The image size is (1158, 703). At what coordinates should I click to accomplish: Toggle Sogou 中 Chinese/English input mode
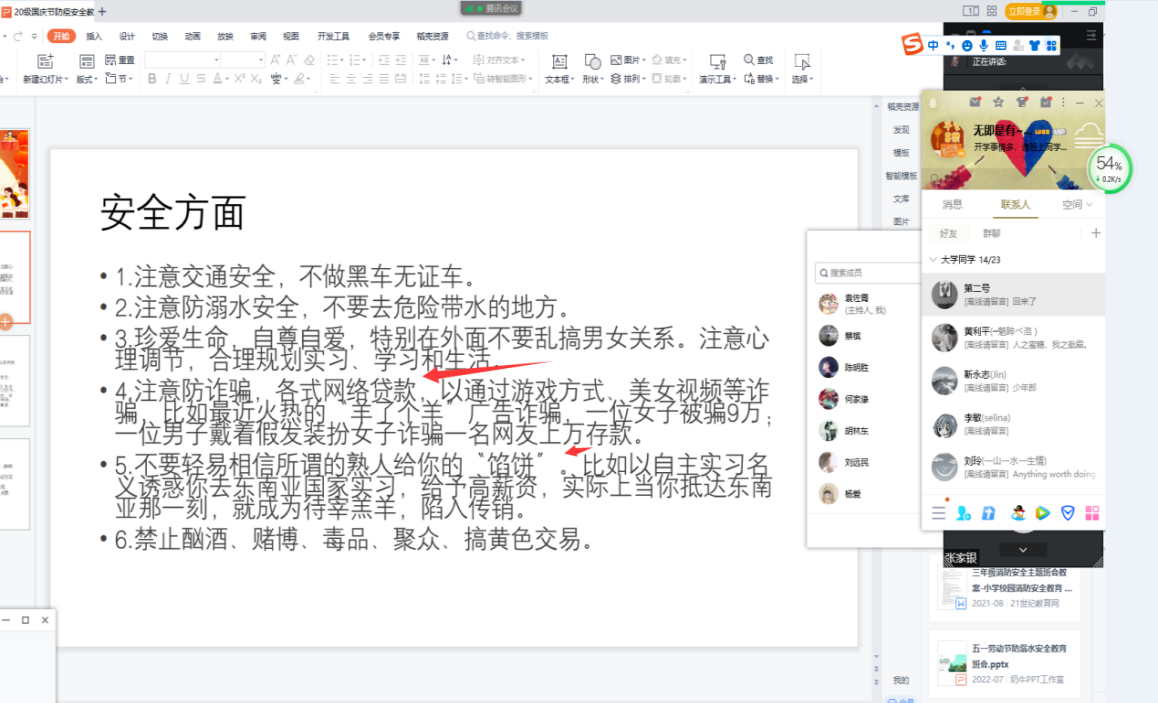tap(933, 46)
